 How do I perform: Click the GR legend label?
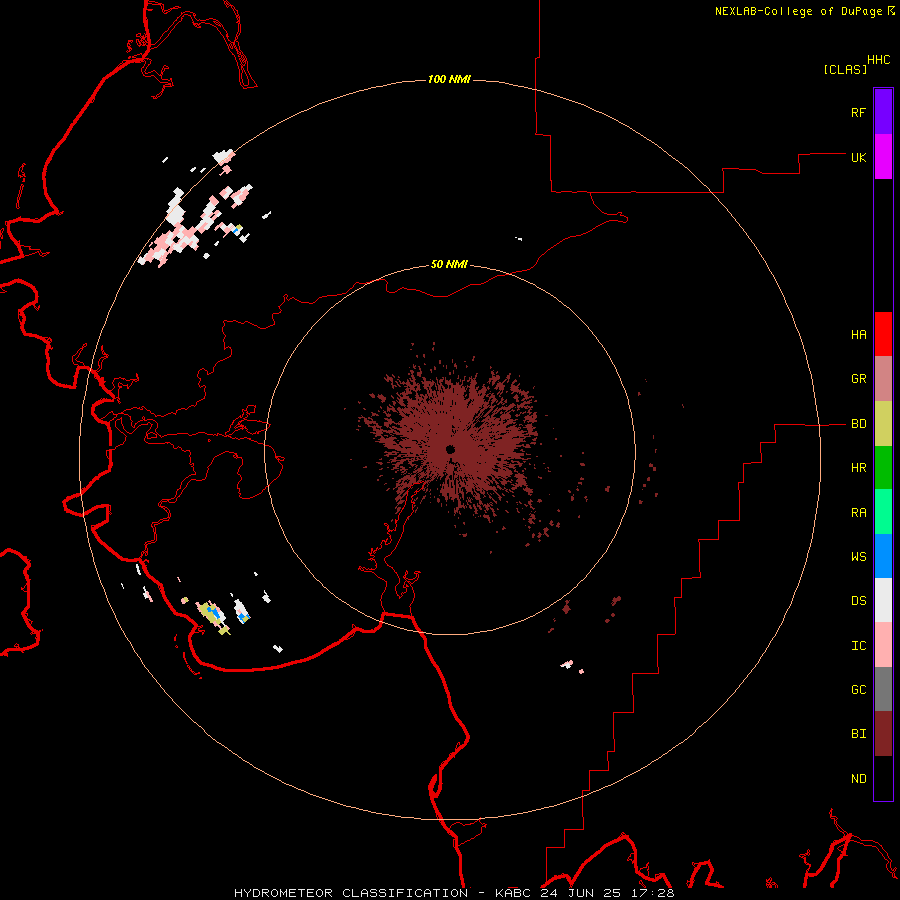(x=858, y=379)
